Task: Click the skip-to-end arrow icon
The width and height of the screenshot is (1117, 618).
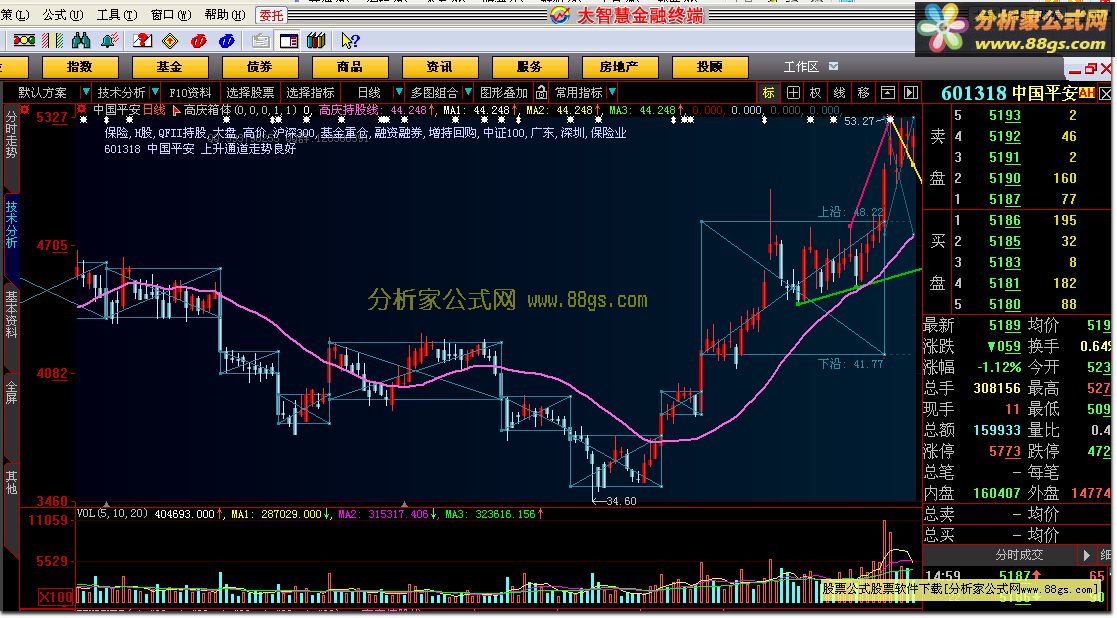Action: click(910, 93)
